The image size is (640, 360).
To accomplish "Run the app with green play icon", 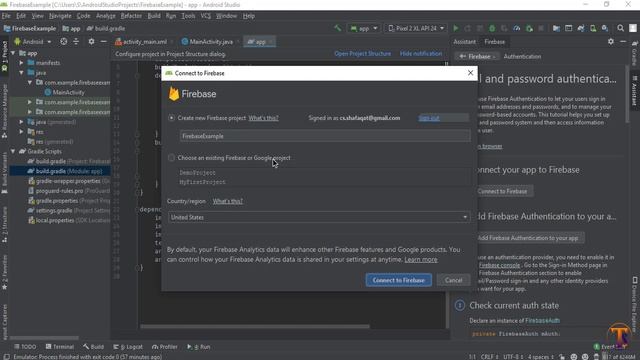I will click(x=456, y=28).
